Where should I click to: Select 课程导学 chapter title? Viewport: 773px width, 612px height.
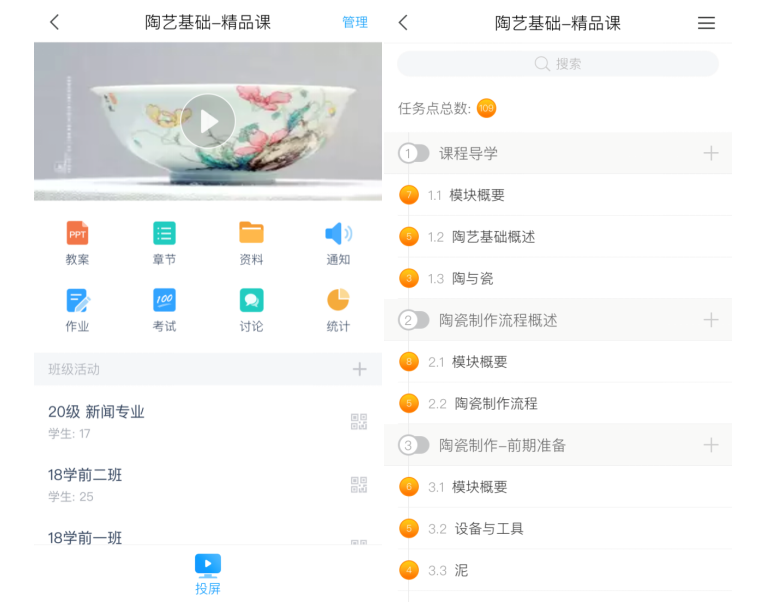468,153
